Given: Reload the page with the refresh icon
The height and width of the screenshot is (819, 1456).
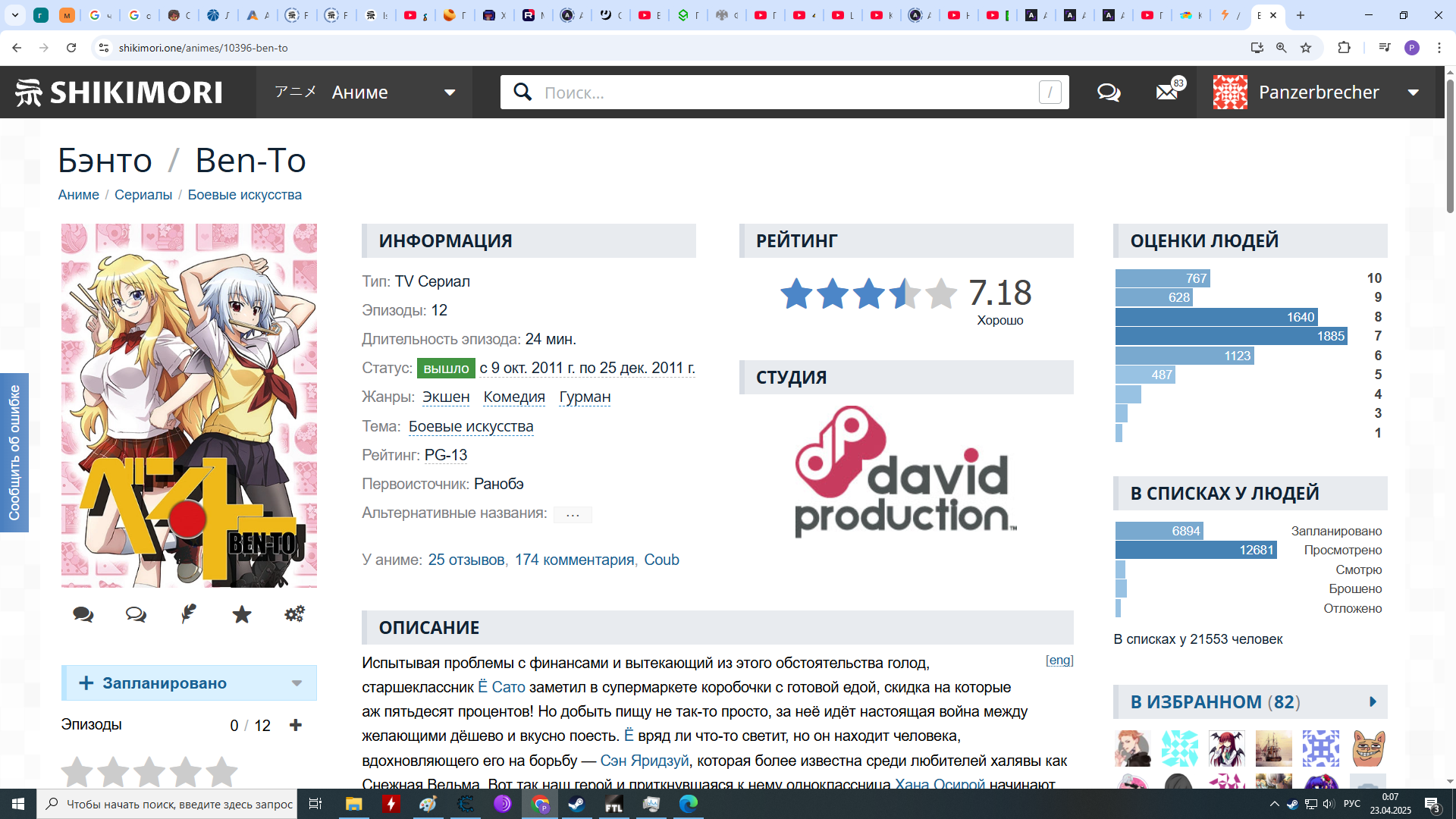Looking at the screenshot, I should [x=71, y=48].
